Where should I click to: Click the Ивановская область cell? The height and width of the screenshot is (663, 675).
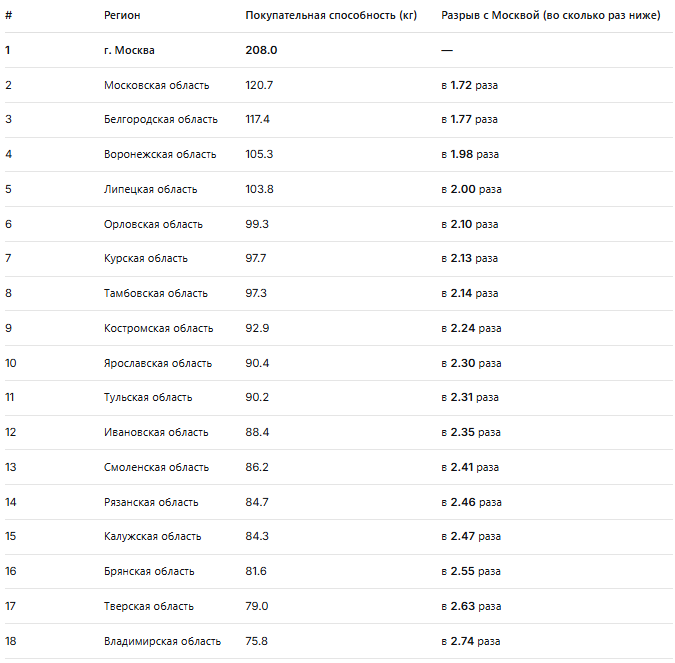pyautogui.click(x=156, y=432)
